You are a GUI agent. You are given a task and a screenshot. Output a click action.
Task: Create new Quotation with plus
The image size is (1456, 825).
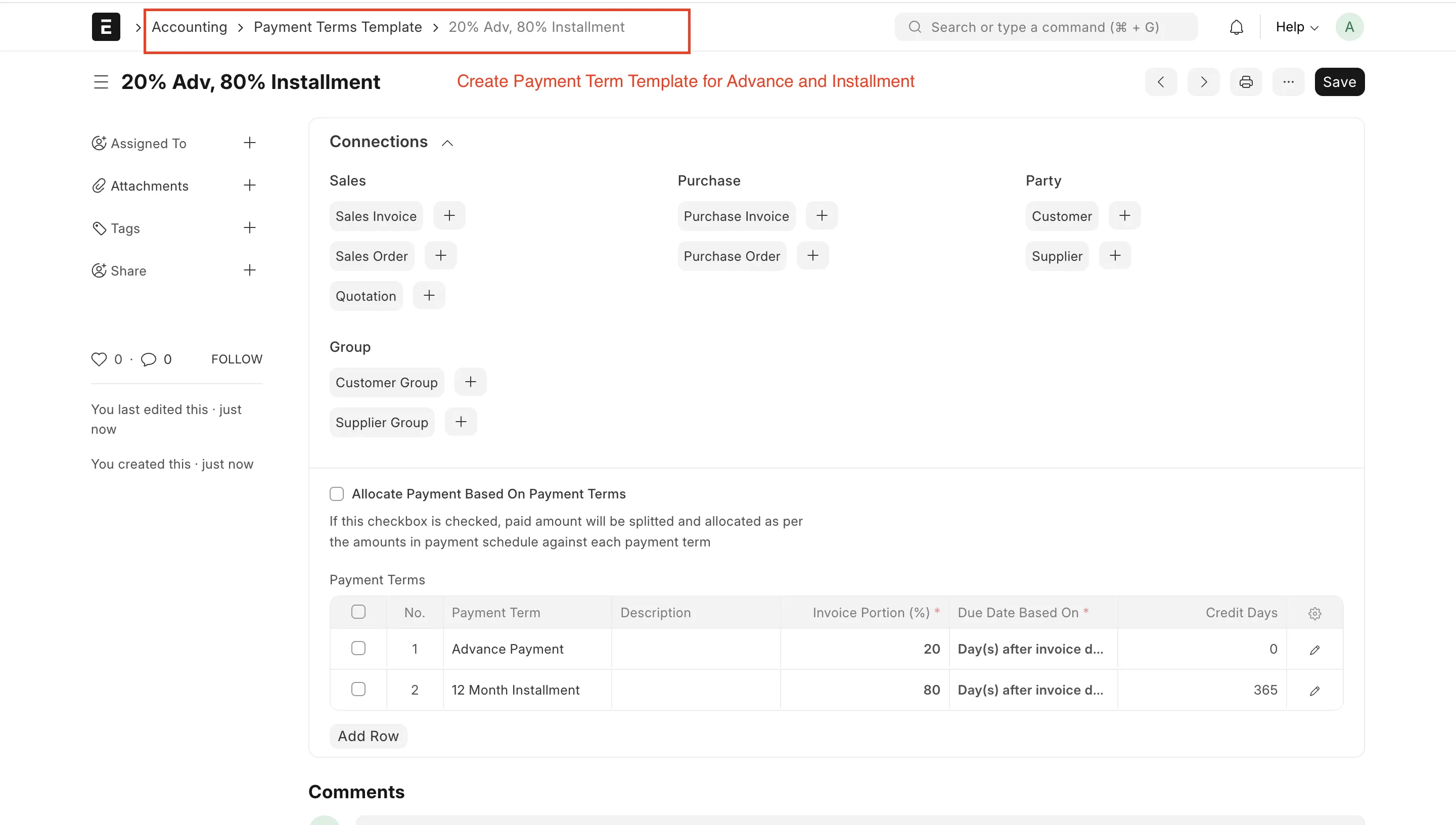pos(429,296)
